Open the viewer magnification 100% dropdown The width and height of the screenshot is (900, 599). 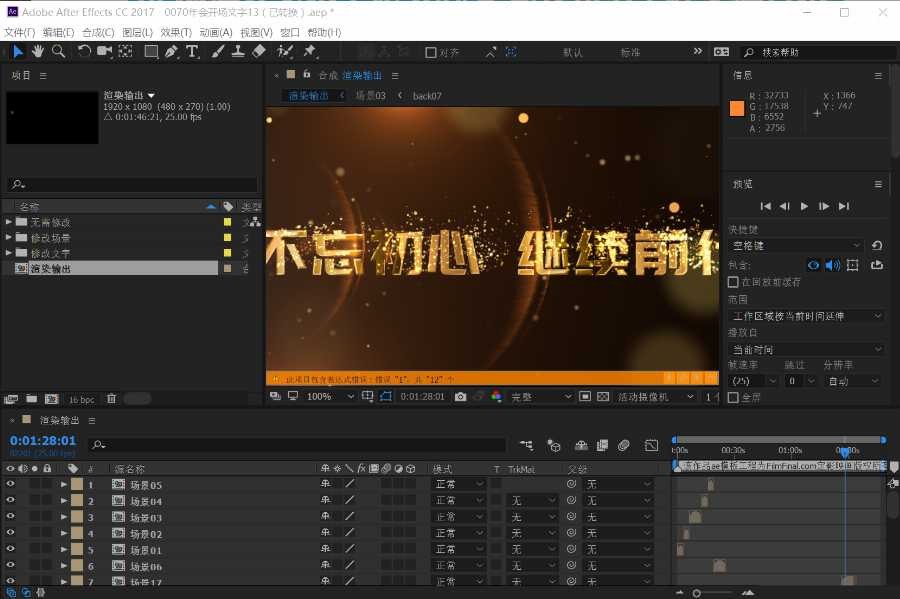point(330,396)
